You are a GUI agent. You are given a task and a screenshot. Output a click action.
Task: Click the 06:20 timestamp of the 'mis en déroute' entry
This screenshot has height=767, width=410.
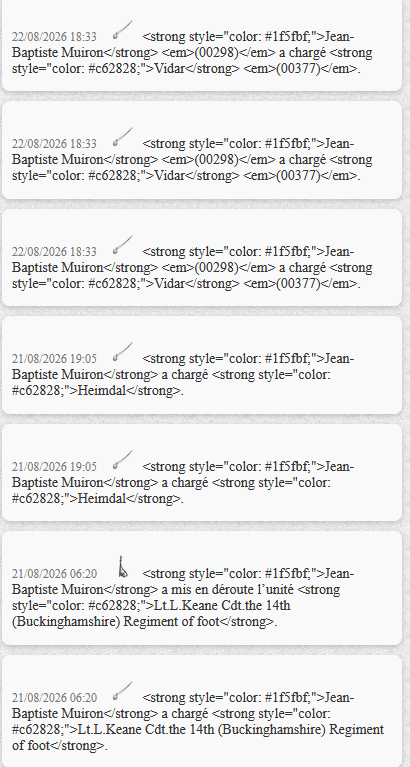pyautogui.click(x=54, y=573)
